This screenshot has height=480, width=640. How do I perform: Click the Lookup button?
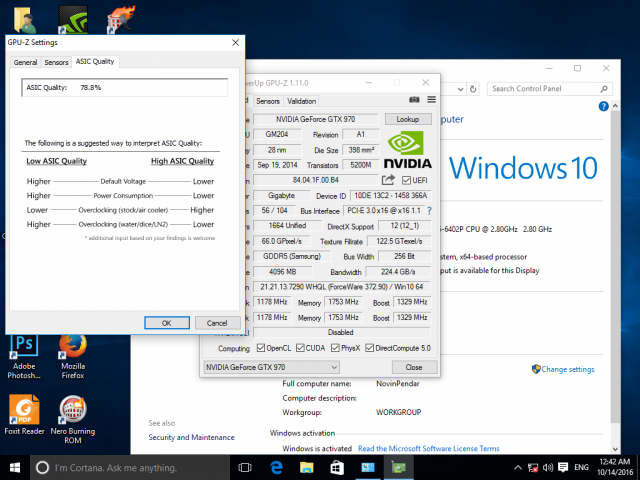coord(408,119)
